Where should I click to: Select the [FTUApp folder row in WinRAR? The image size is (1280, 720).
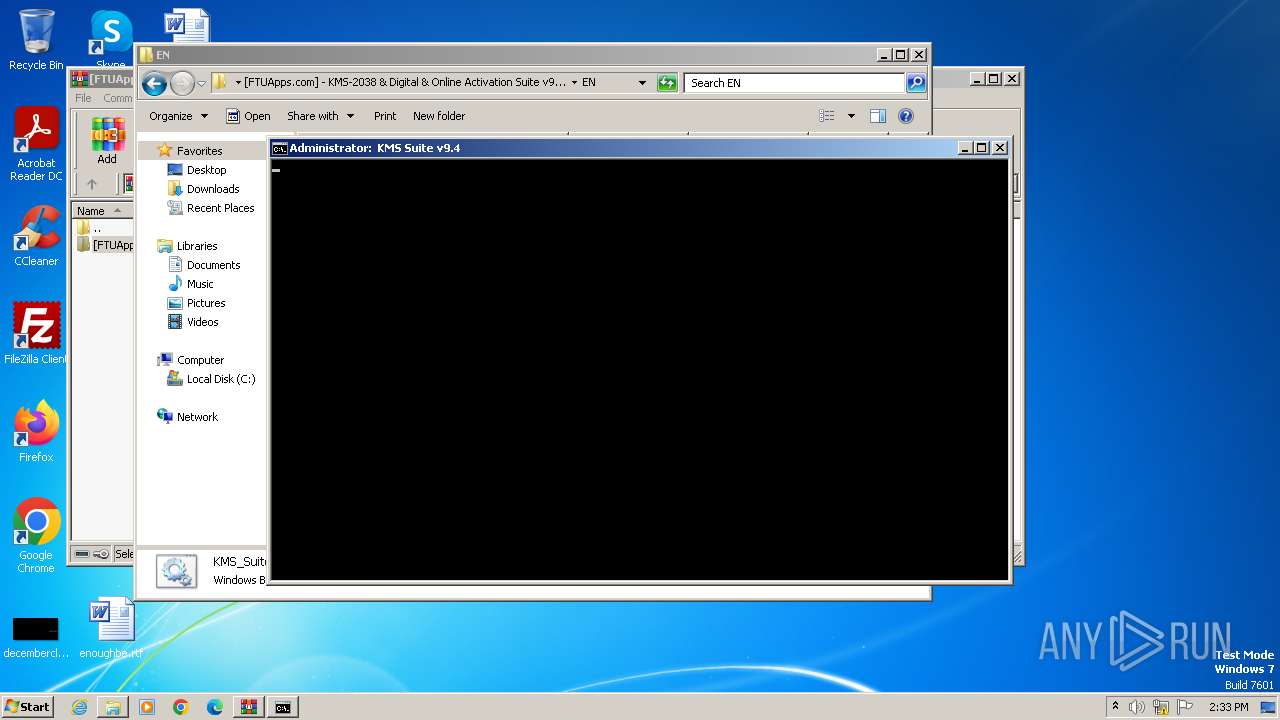click(104, 245)
